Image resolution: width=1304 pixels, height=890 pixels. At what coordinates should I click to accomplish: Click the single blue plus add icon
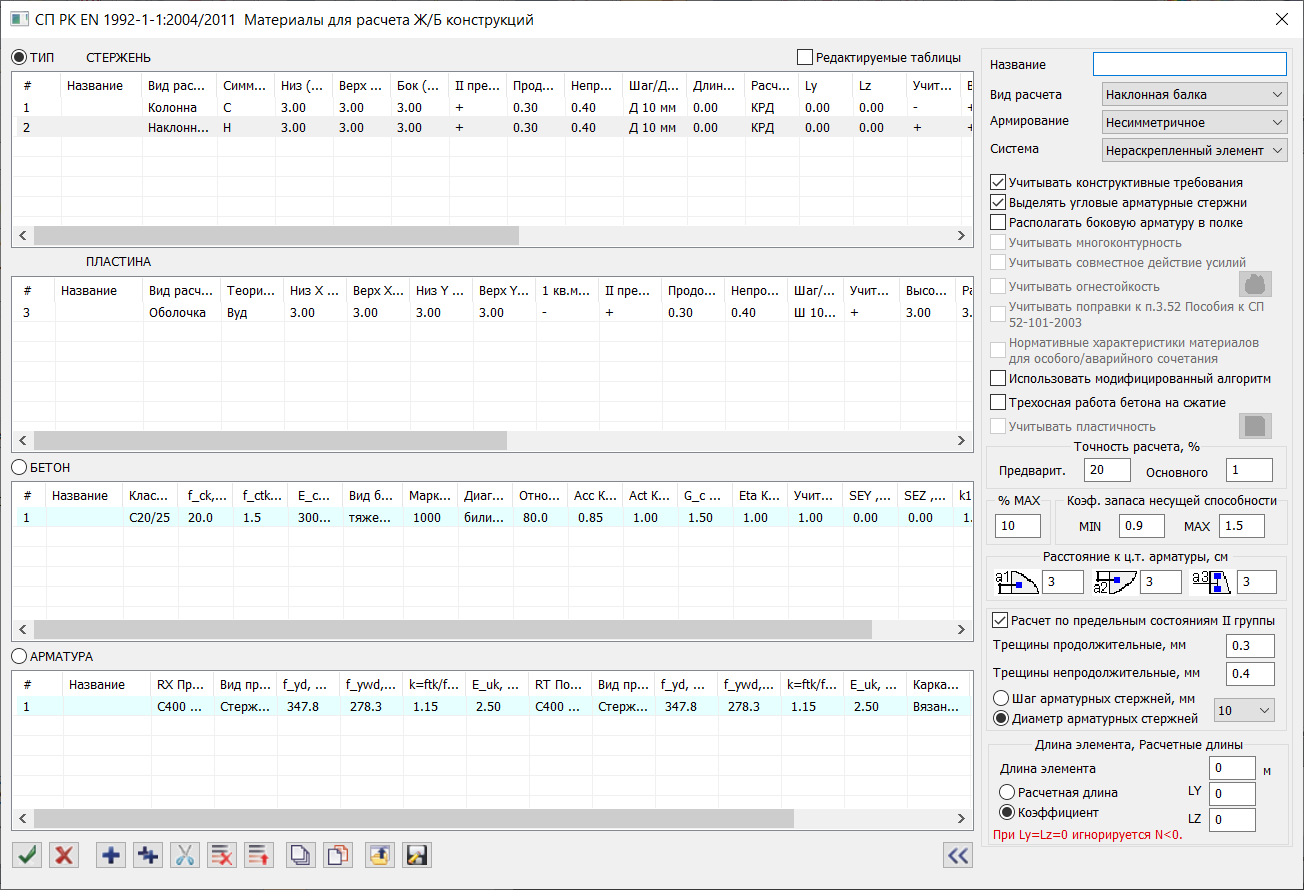coord(111,855)
